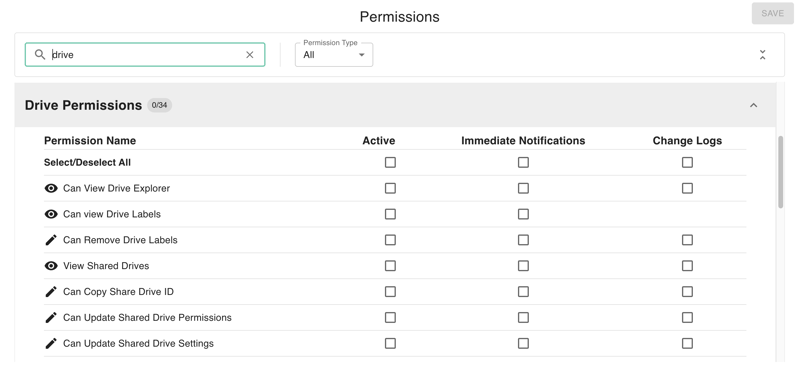Click the eye icon for View Shared Drives
The image size is (800, 371).
pyautogui.click(x=51, y=266)
